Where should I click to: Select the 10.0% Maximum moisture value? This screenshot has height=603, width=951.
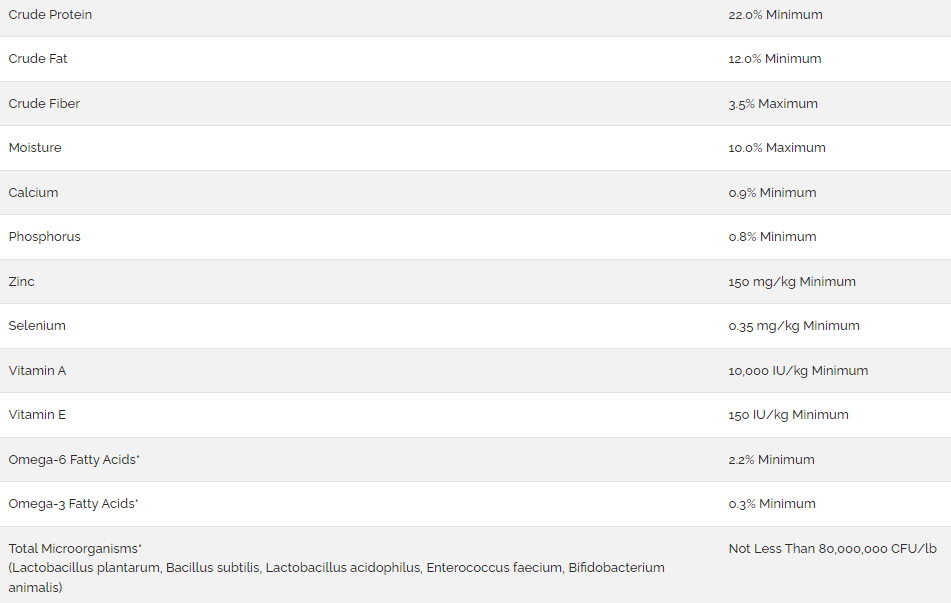pos(777,148)
